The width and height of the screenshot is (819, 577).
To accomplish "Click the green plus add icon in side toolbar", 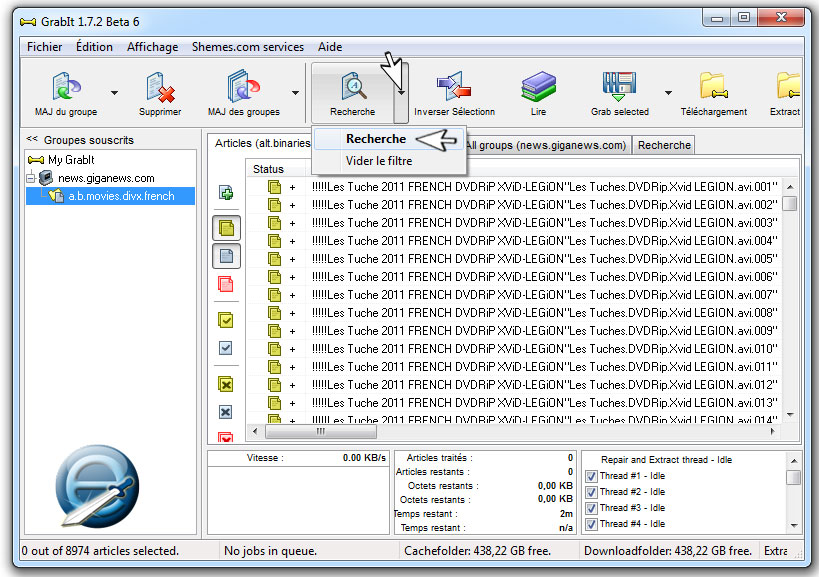I will coord(226,193).
